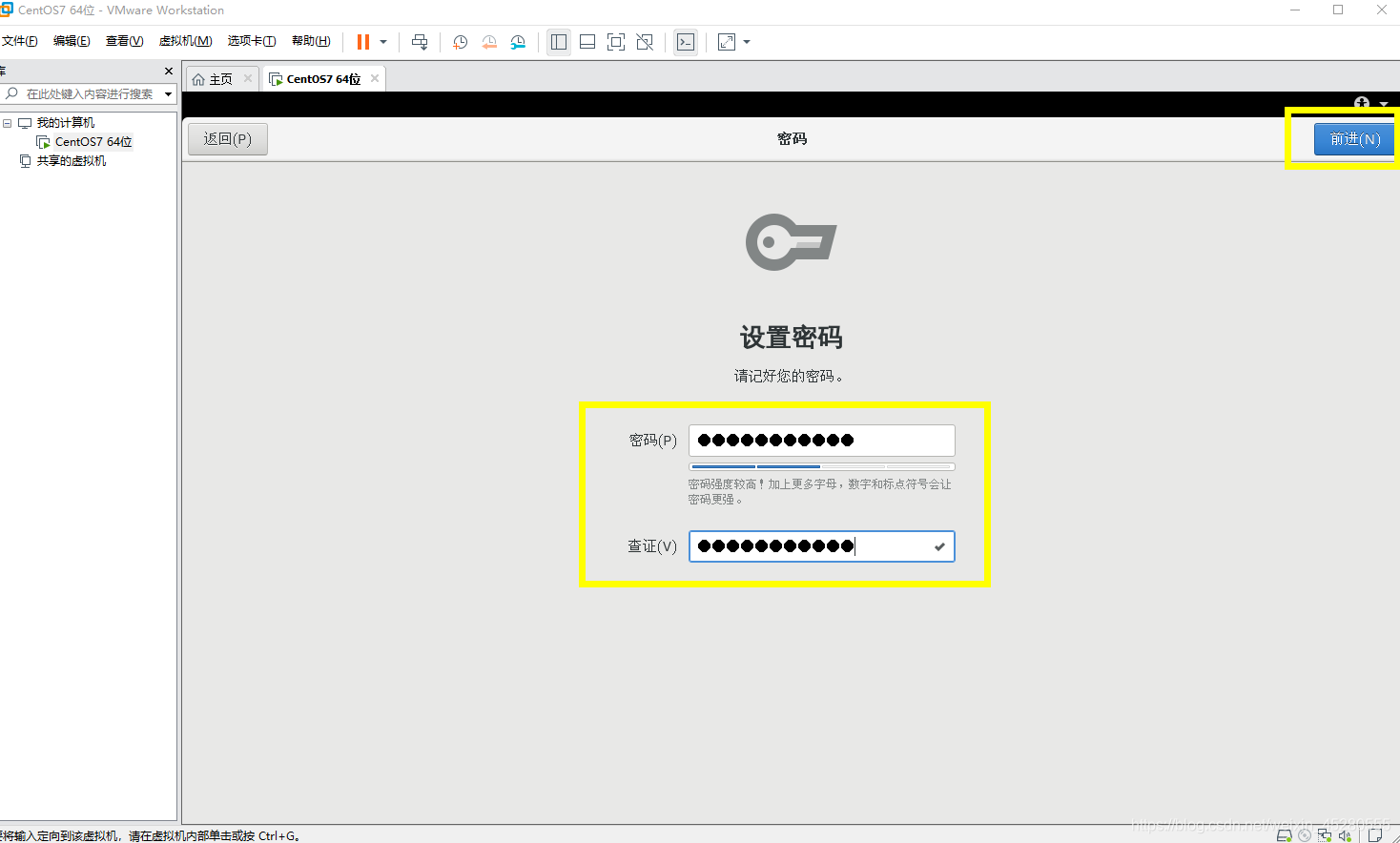The height and width of the screenshot is (843, 1400).
Task: Click the sound card status icon
Action: click(1345, 835)
